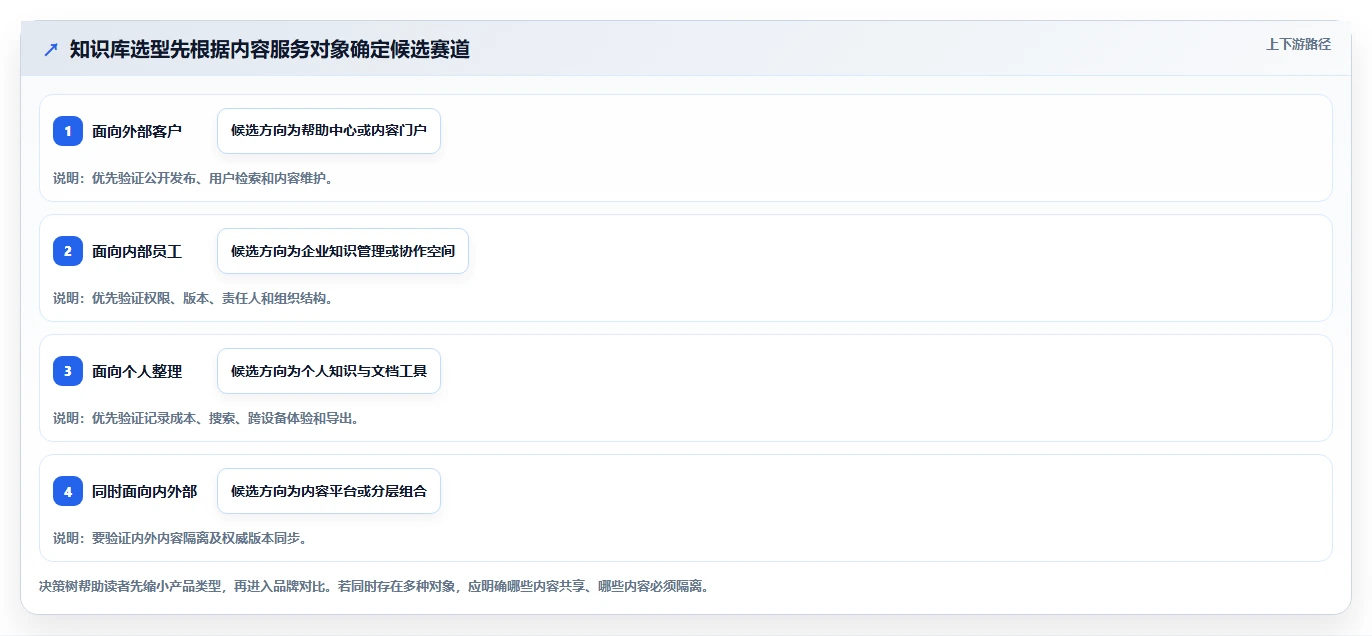Click the 面向内部员工 label
The image size is (1372, 636).
click(137, 251)
